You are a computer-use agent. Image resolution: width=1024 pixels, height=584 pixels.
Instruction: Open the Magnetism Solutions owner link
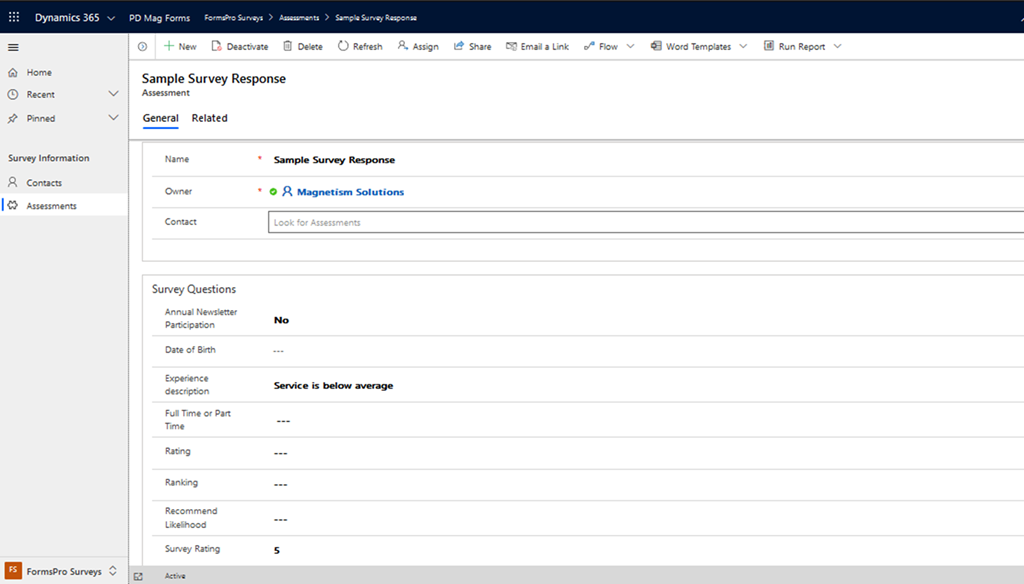(x=350, y=192)
